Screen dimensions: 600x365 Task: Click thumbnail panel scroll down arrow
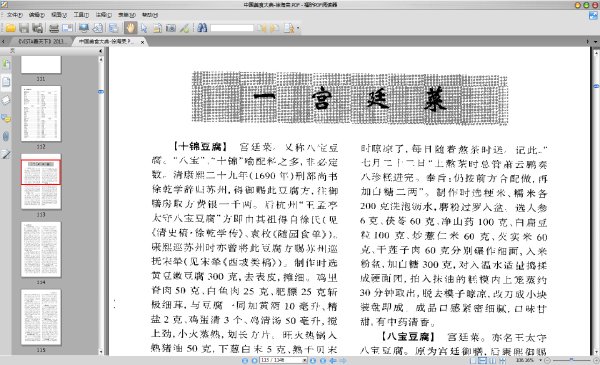click(x=101, y=352)
